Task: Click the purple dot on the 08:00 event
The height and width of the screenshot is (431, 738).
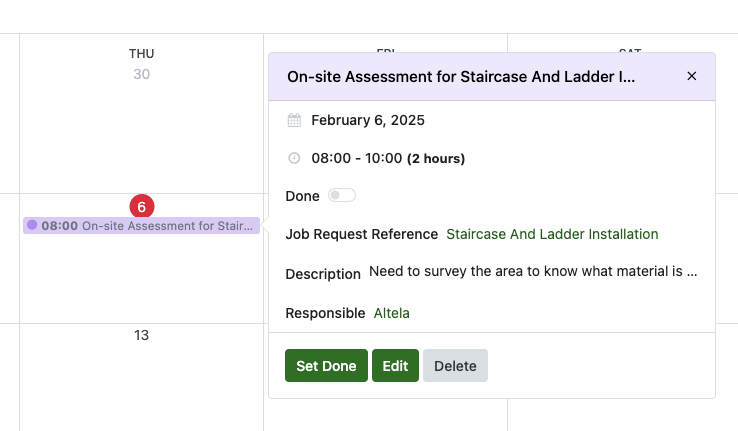Action: tap(32, 226)
